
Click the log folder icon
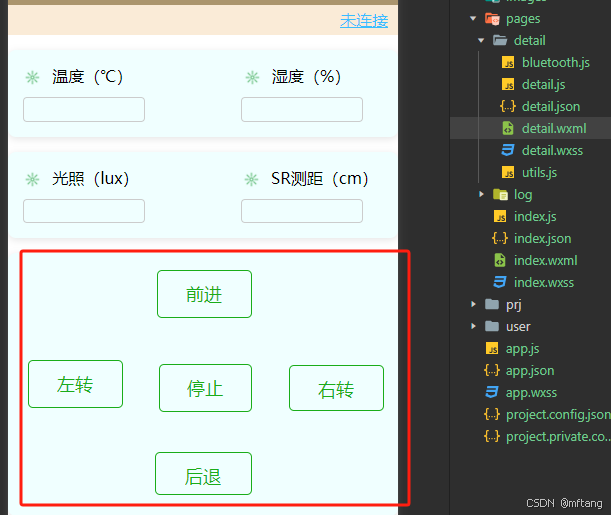pos(500,194)
